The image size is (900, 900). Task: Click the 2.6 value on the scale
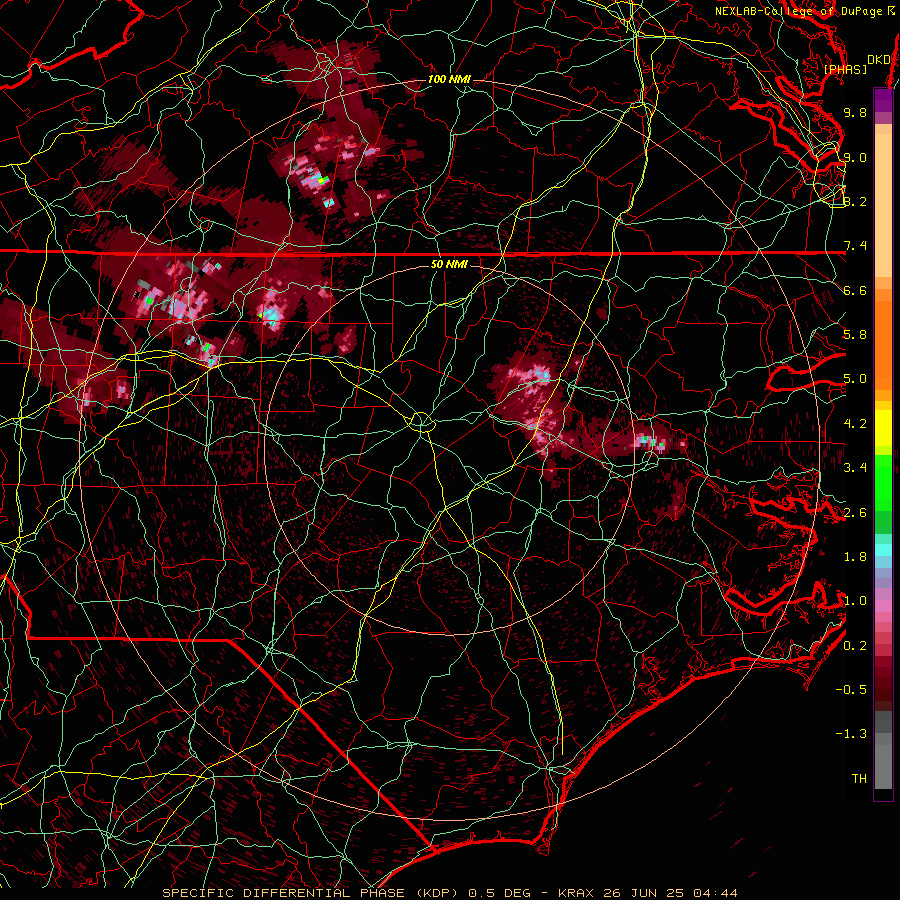[855, 513]
